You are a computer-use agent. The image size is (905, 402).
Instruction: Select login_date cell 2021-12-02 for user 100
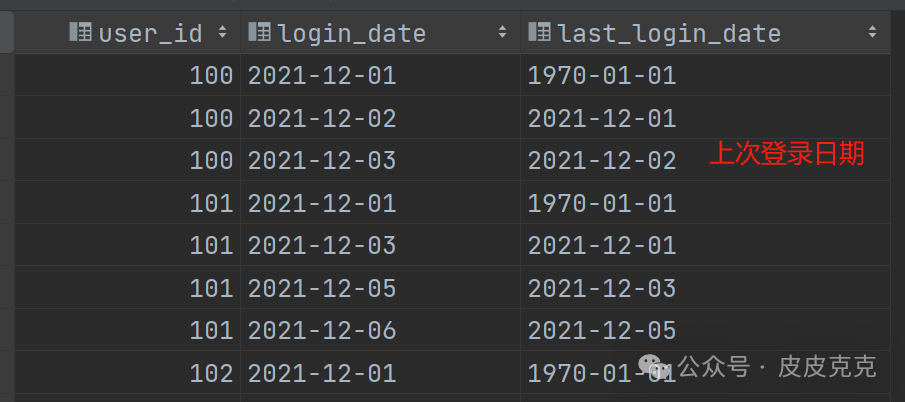[380, 118]
